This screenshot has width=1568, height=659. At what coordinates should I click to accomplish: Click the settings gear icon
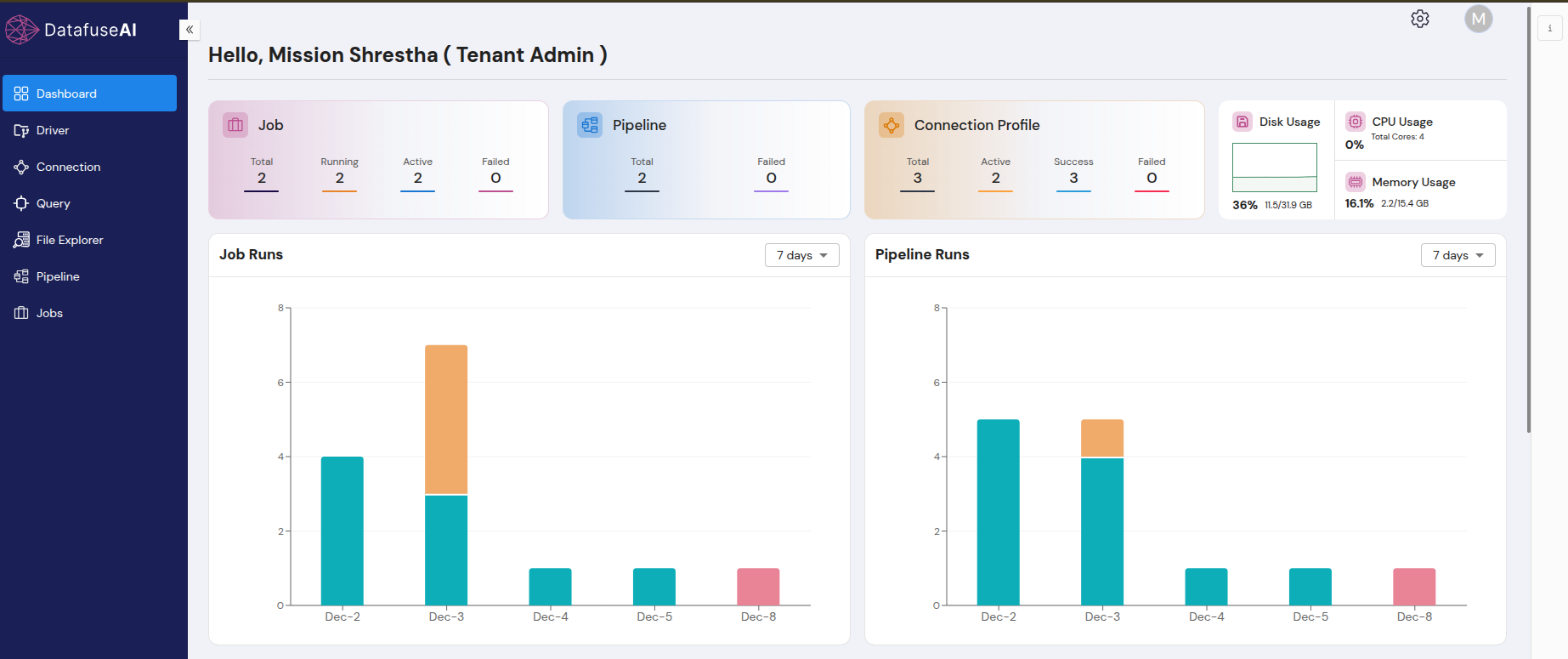pyautogui.click(x=1419, y=19)
